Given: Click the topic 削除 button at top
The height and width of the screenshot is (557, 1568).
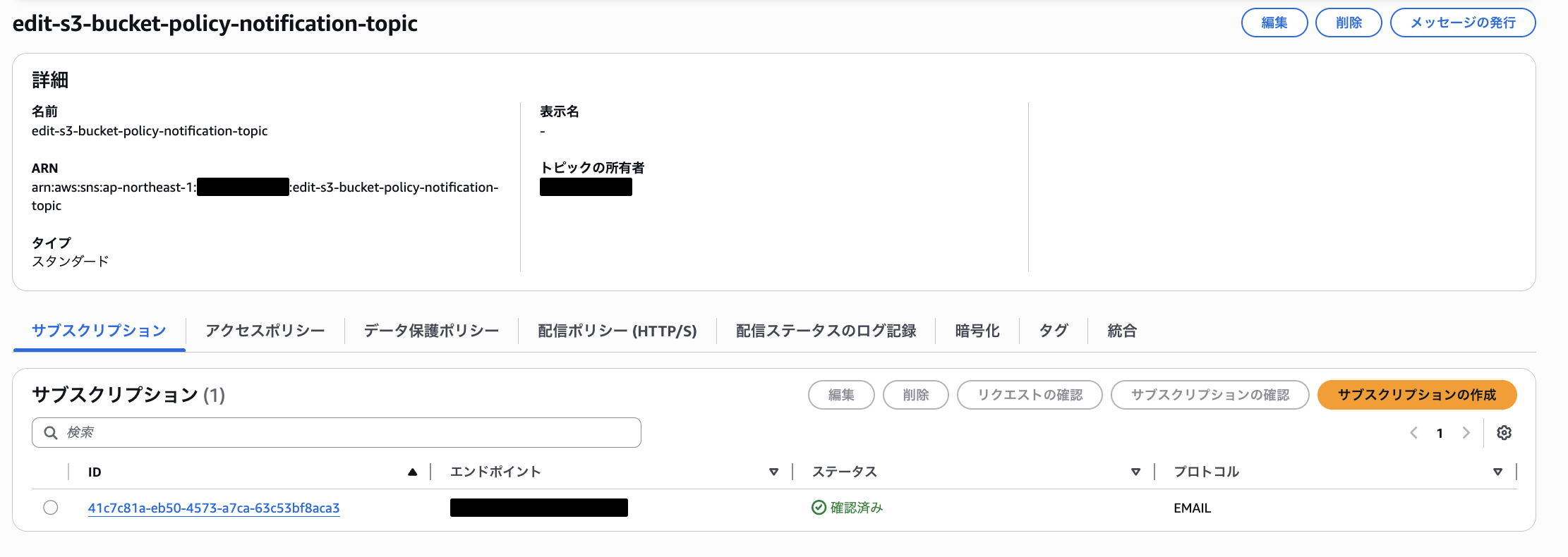Looking at the screenshot, I should click(1348, 23).
